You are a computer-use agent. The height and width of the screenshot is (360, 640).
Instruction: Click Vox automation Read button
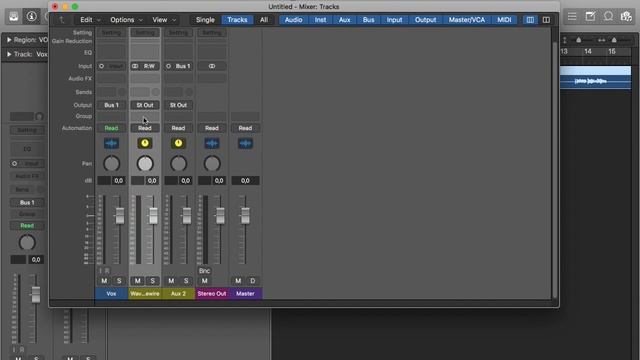pos(111,128)
